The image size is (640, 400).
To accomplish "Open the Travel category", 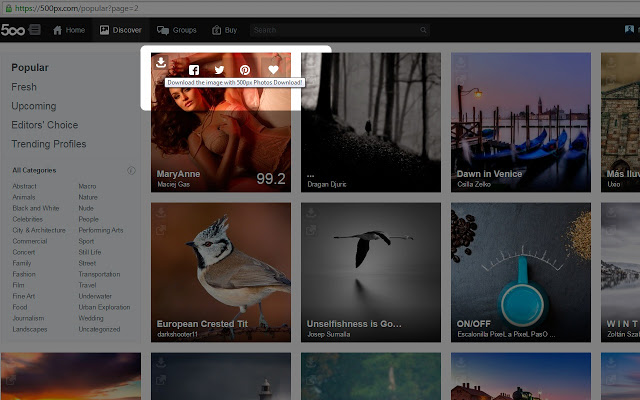I will [87, 285].
